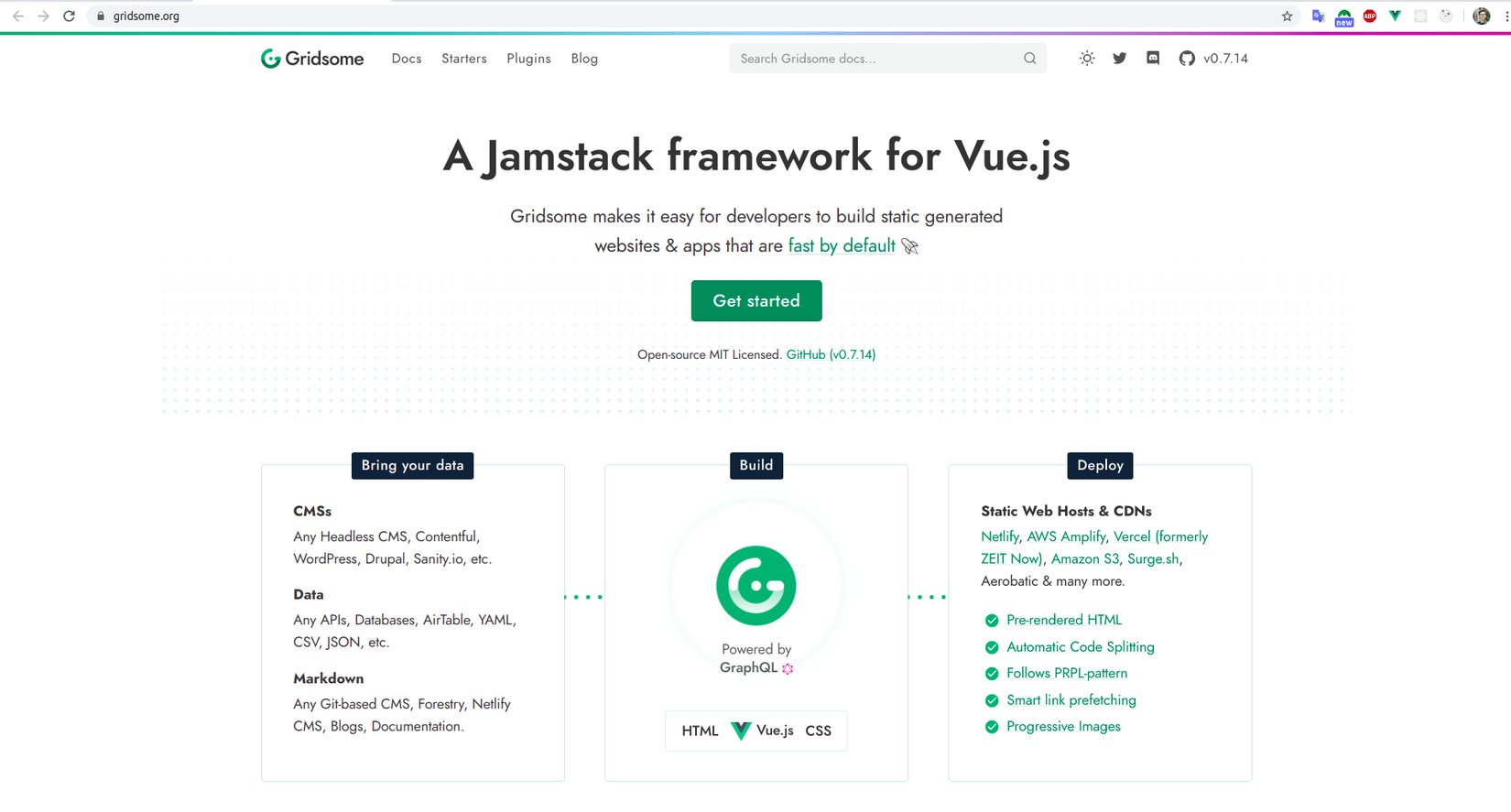Toggle light/dark theme with the sun icon
This screenshot has height=812, width=1511.
(x=1087, y=59)
